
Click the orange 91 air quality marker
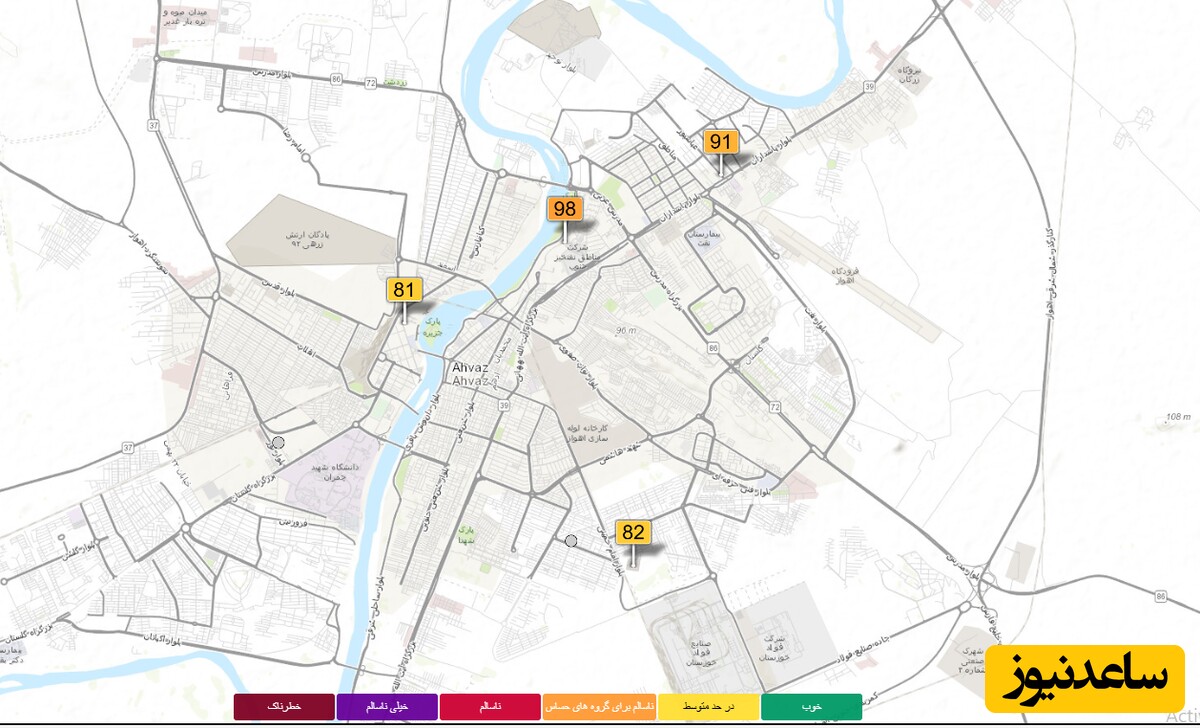tap(720, 141)
